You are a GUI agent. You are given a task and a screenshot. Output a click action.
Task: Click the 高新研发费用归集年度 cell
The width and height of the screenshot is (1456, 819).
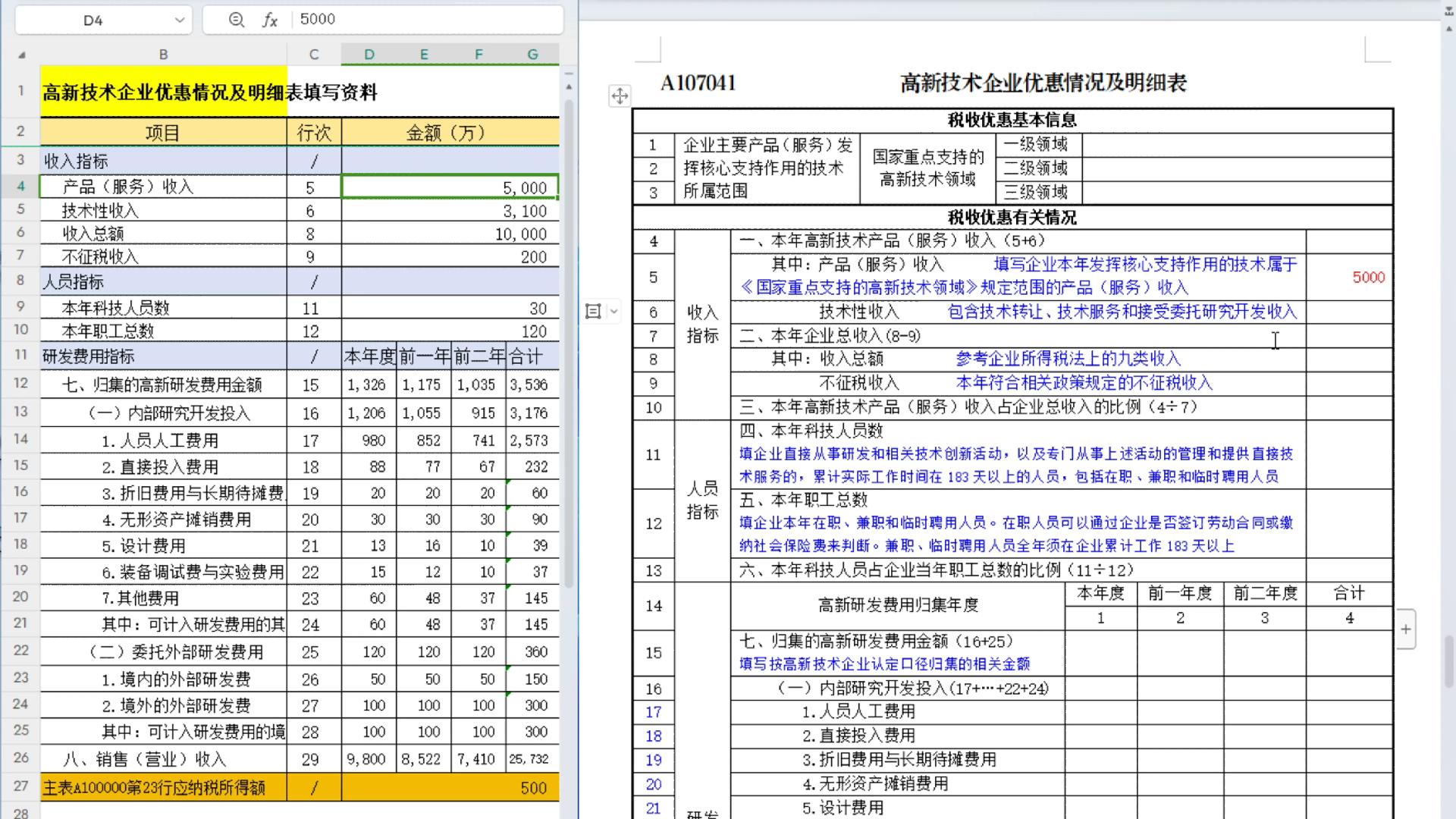pos(898,605)
